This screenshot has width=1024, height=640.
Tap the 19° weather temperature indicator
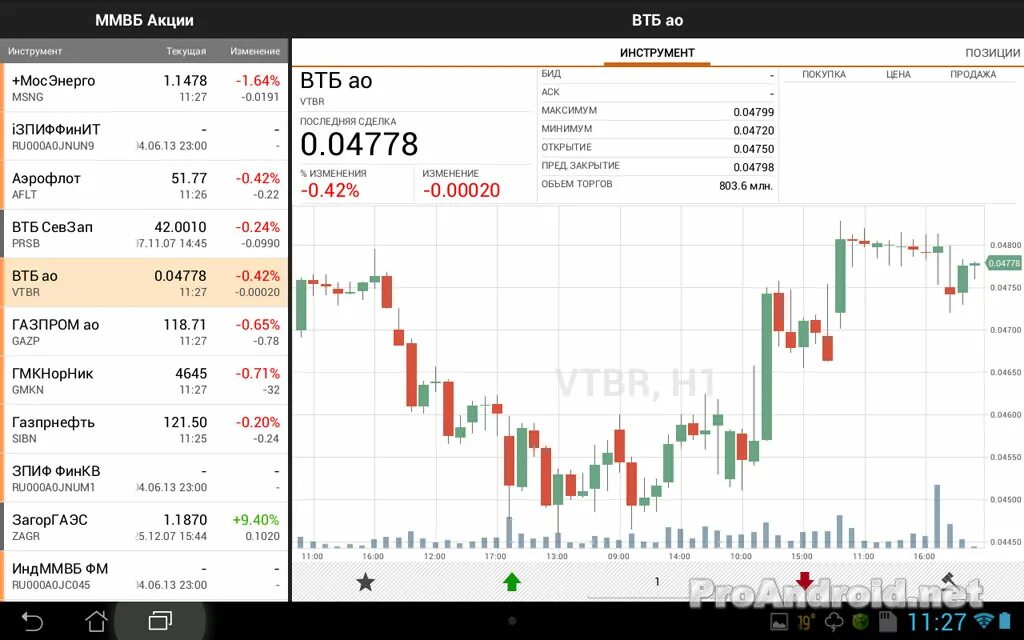806,622
